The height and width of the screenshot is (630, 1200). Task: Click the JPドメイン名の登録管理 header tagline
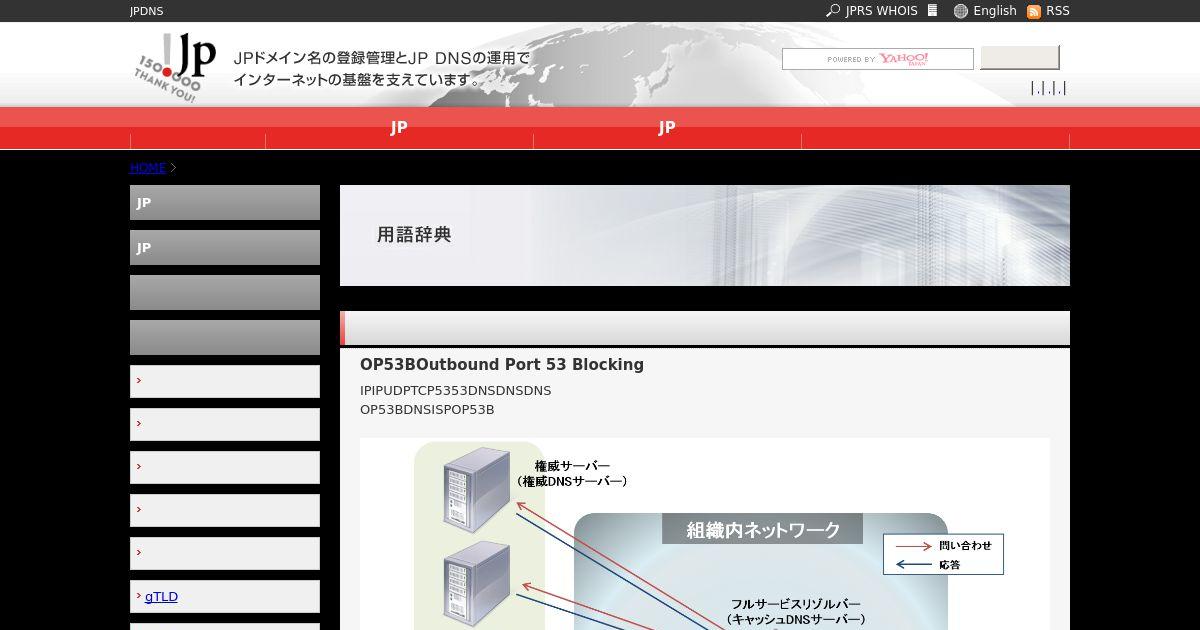[x=382, y=69]
